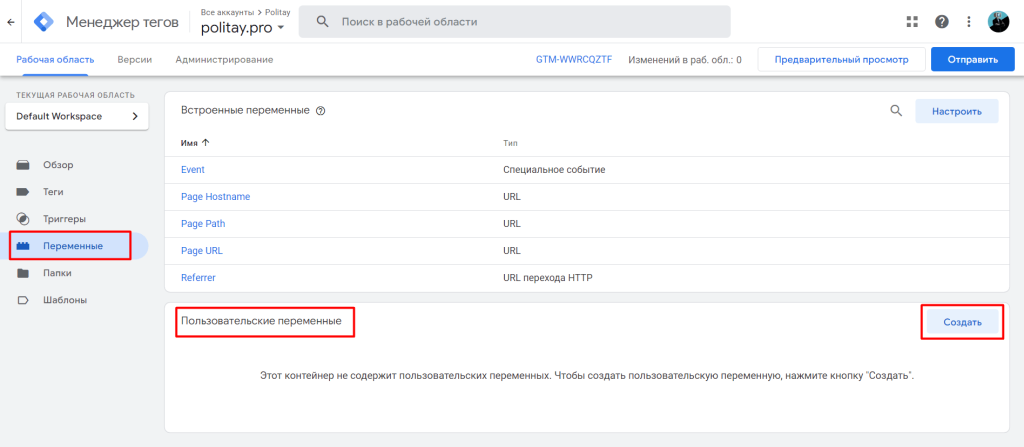The height and width of the screenshot is (447, 1024).
Task: Sort by the Имя column header
Action: 195,142
